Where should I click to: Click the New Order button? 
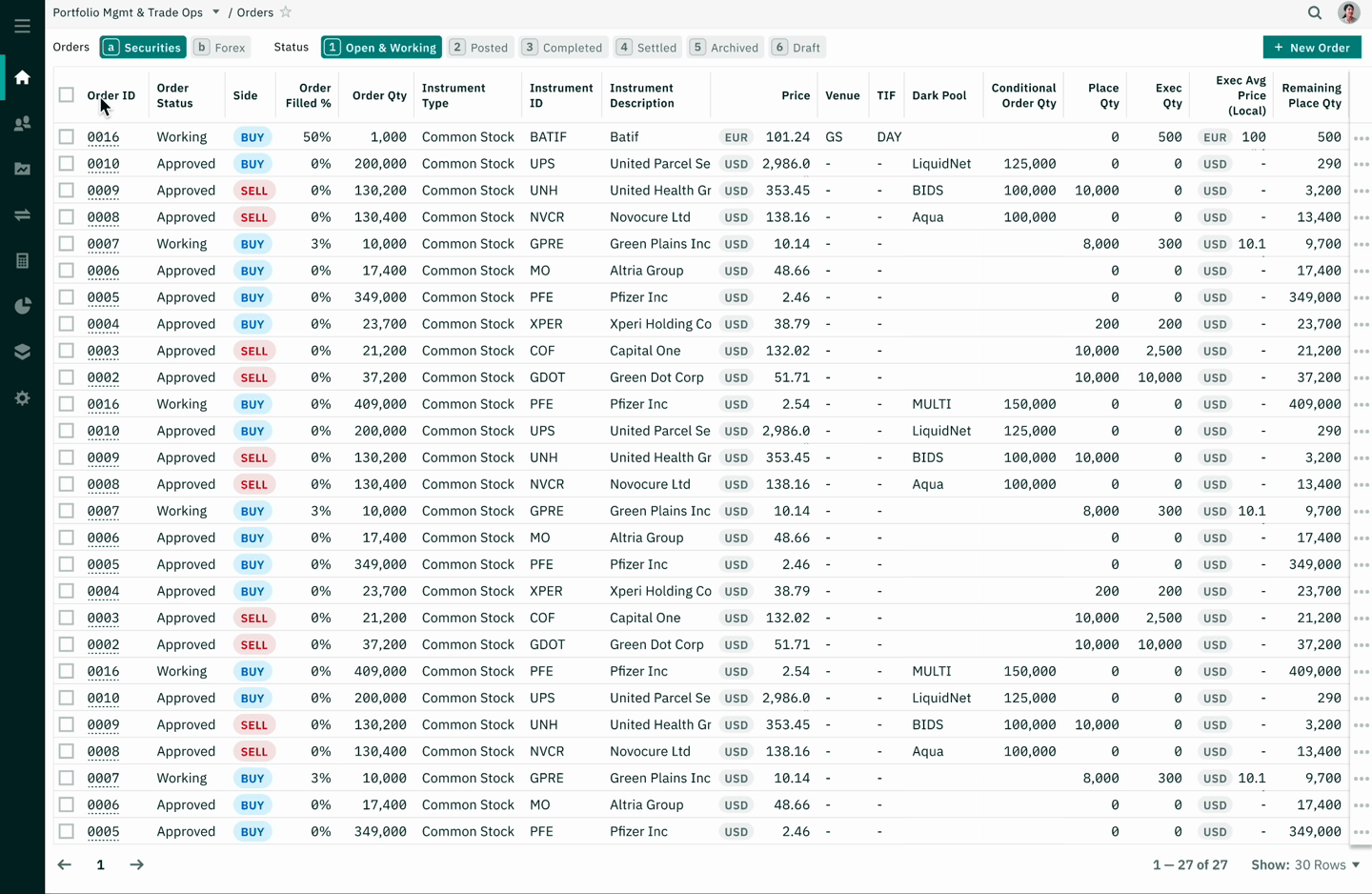tap(1312, 47)
